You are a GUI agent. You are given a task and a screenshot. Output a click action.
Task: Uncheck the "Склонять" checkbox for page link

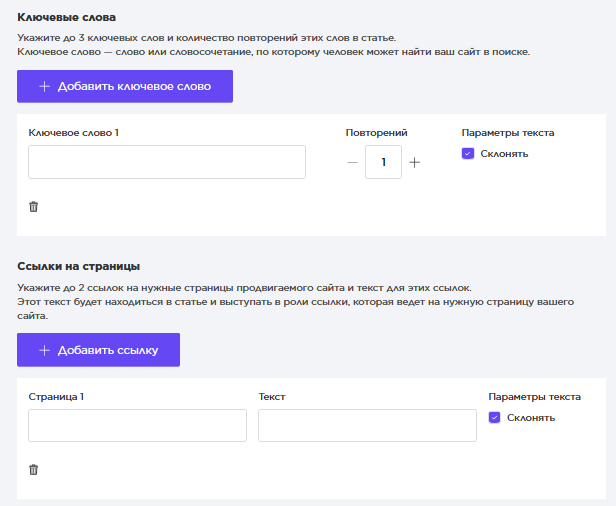494,418
